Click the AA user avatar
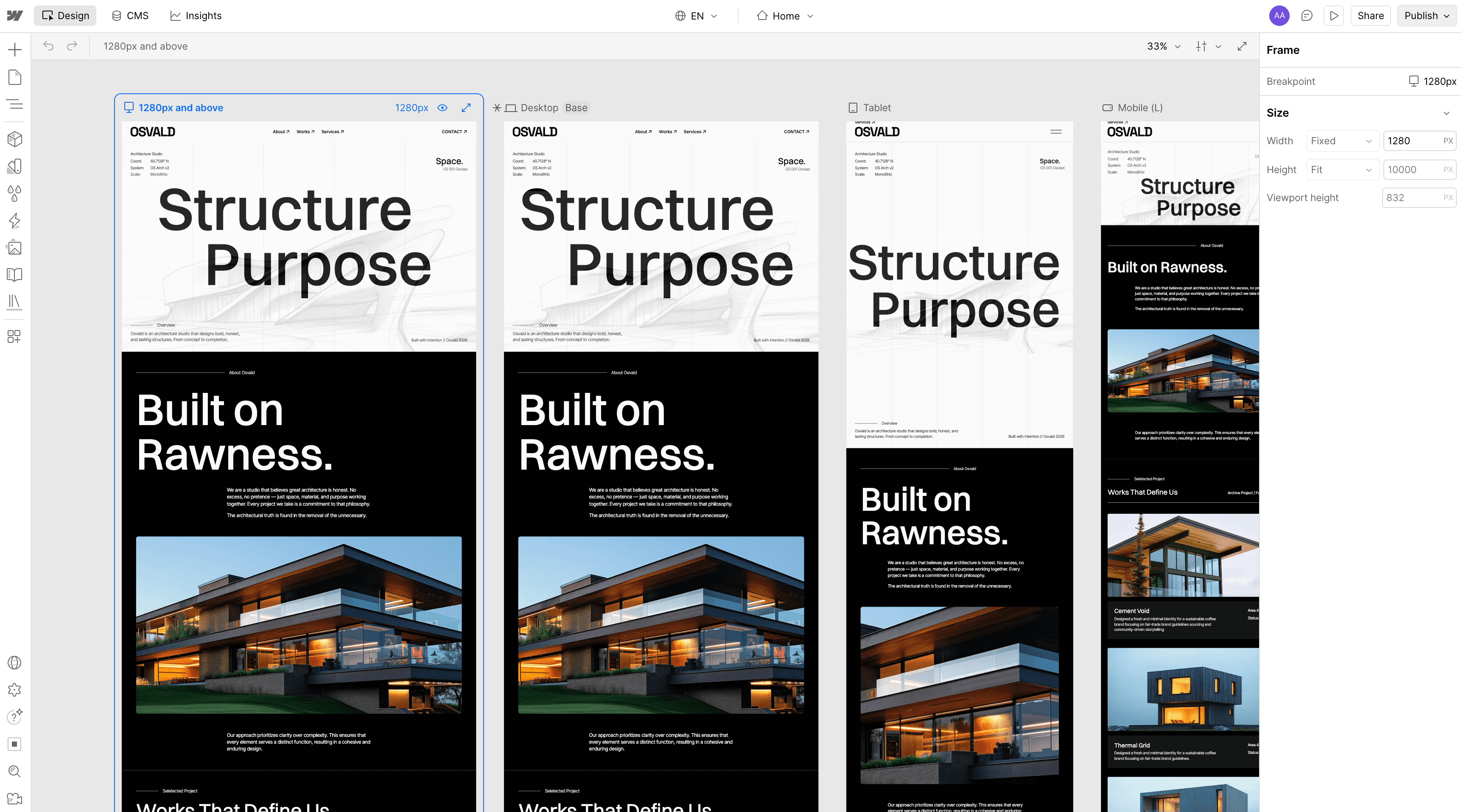Image resolution: width=1461 pixels, height=812 pixels. tap(1279, 16)
